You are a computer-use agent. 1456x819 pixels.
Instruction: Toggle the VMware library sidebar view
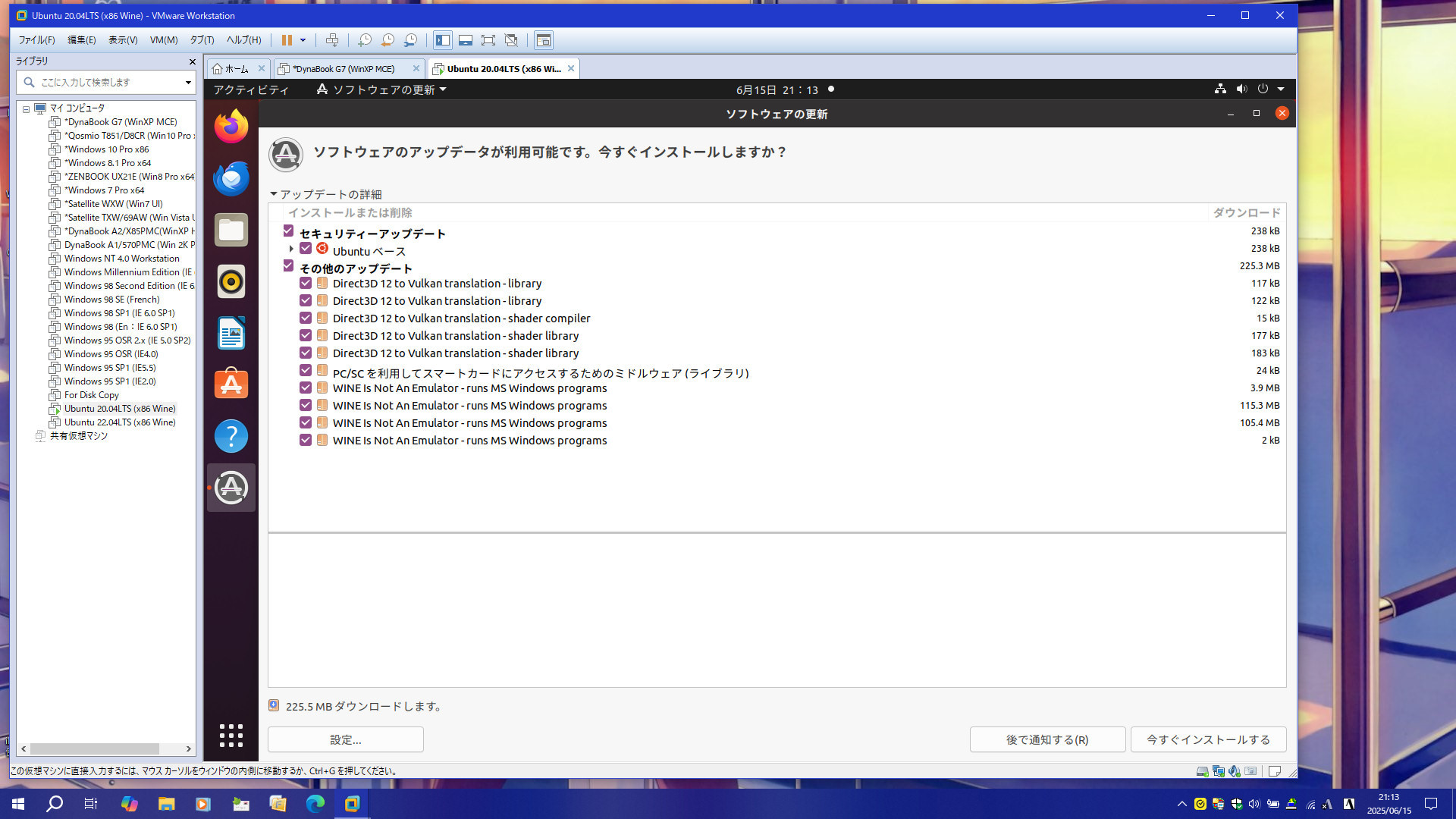pos(443,40)
